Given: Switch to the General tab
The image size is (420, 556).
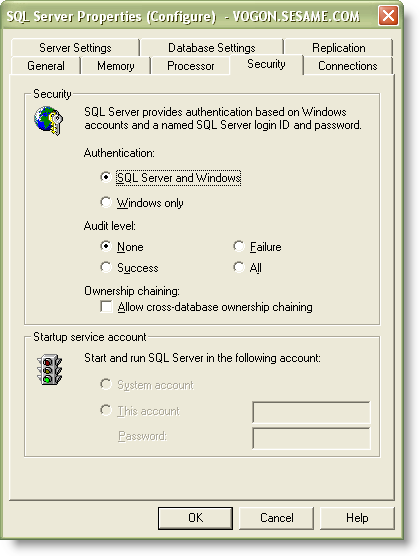Looking at the screenshot, I should (x=46, y=66).
